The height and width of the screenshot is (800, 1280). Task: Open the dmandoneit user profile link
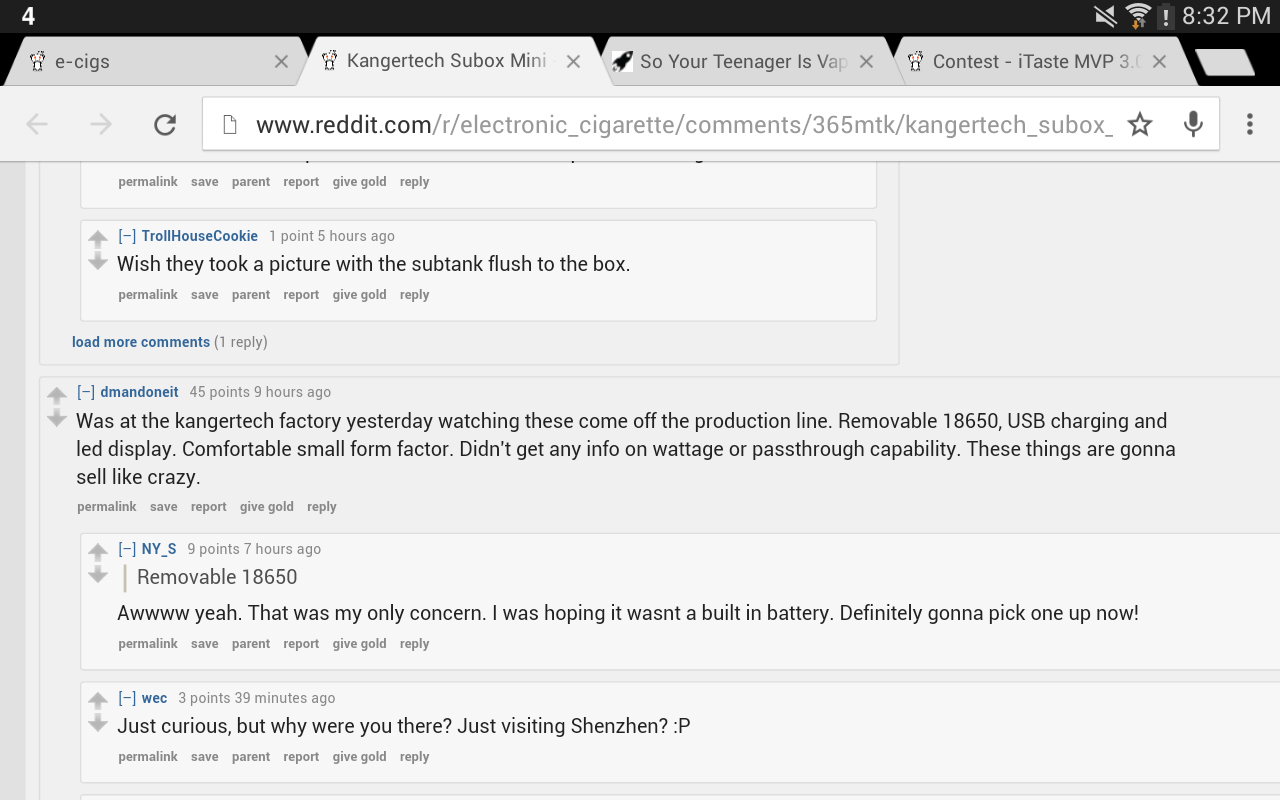pos(139,392)
